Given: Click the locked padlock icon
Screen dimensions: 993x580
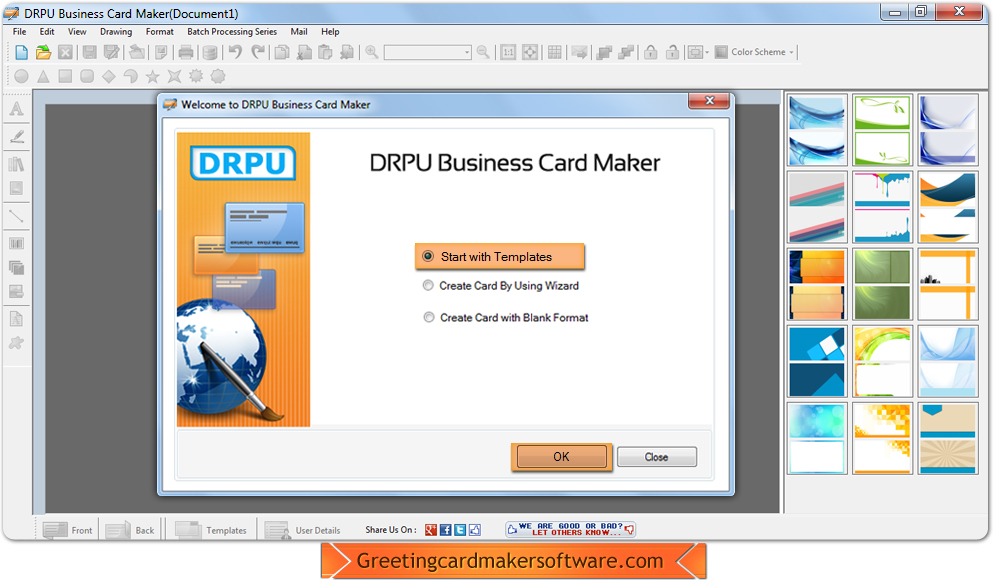Looking at the screenshot, I should coord(650,52).
